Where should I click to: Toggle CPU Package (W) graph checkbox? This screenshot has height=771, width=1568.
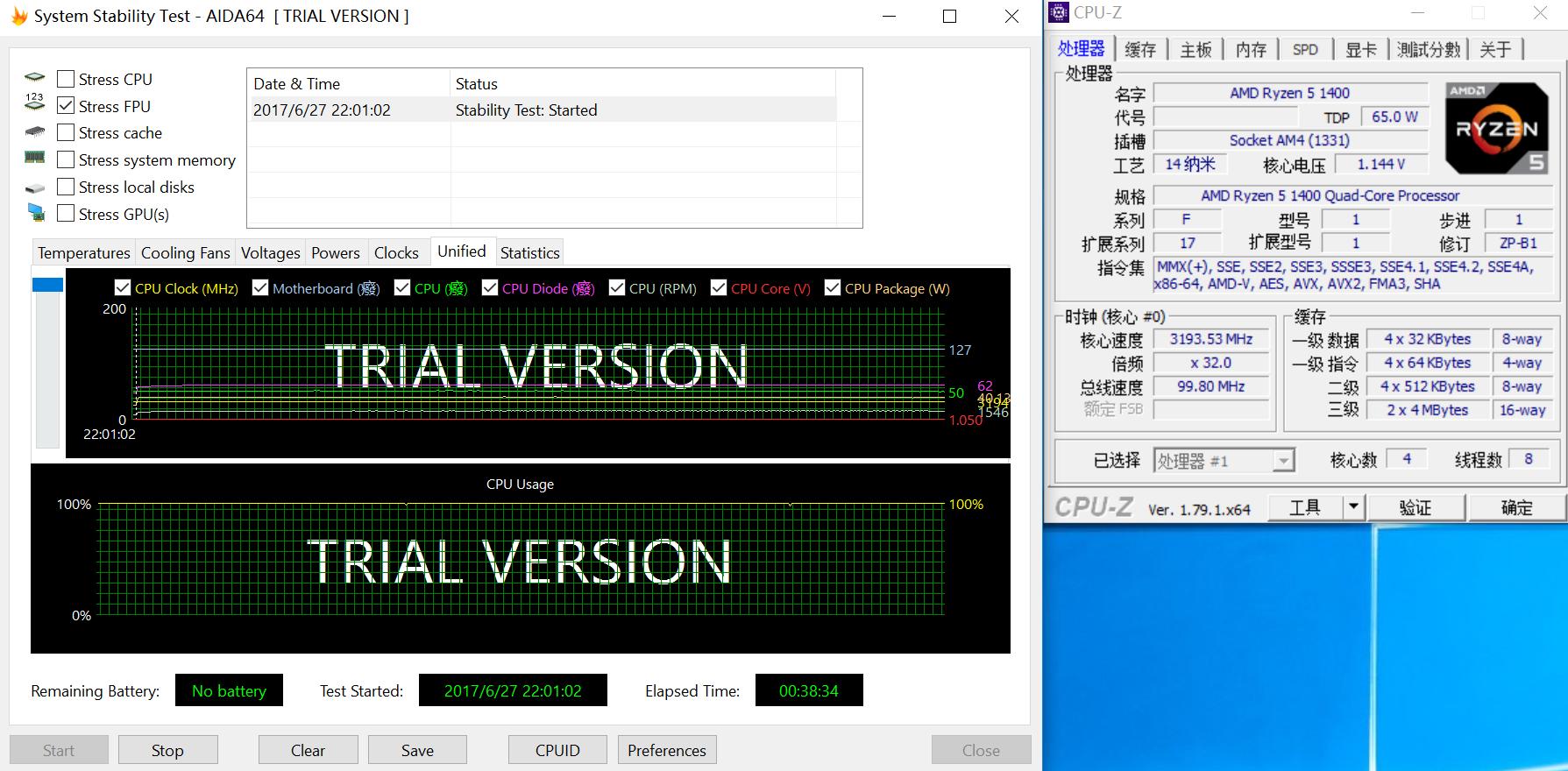833,287
